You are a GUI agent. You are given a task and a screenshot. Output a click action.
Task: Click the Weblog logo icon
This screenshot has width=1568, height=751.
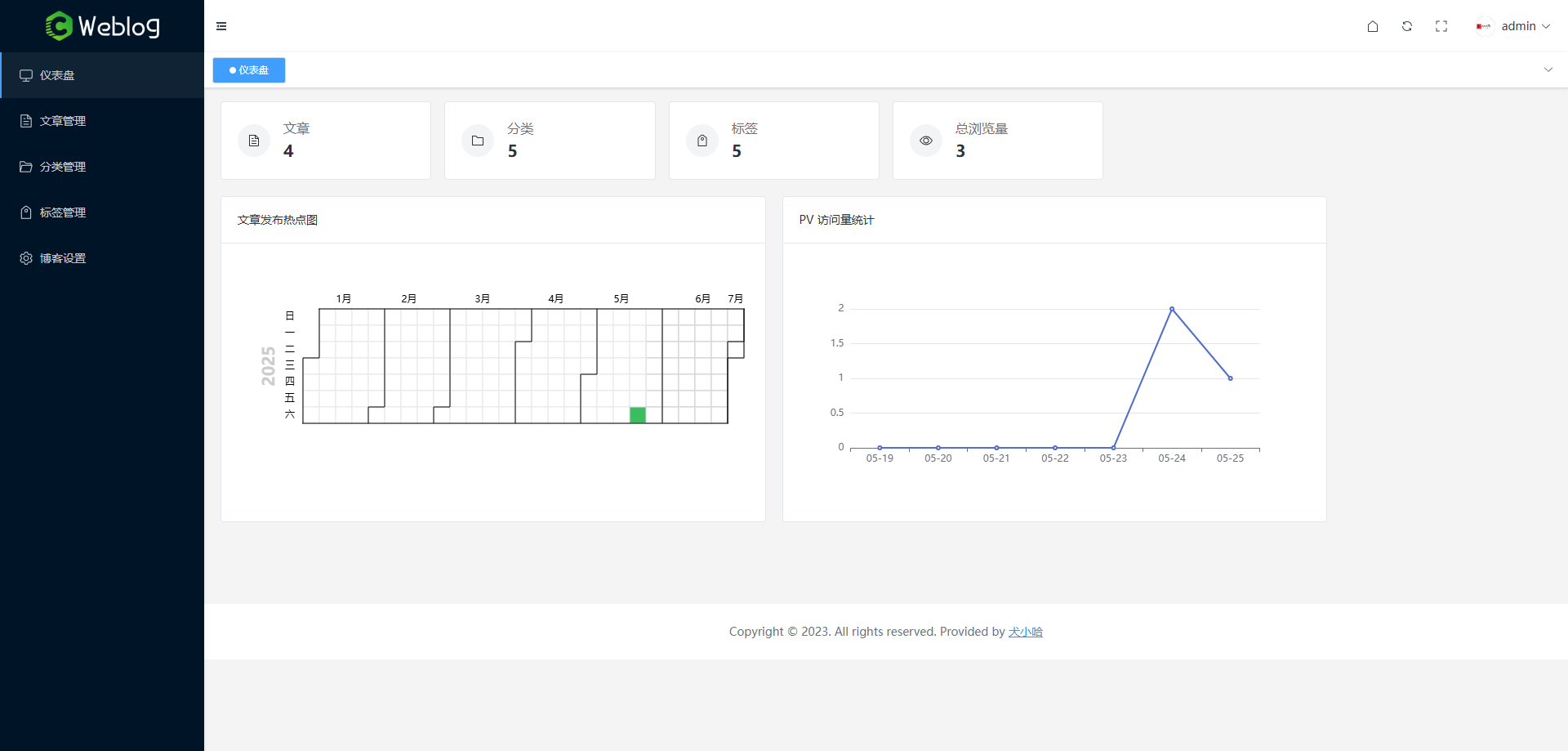[x=59, y=26]
